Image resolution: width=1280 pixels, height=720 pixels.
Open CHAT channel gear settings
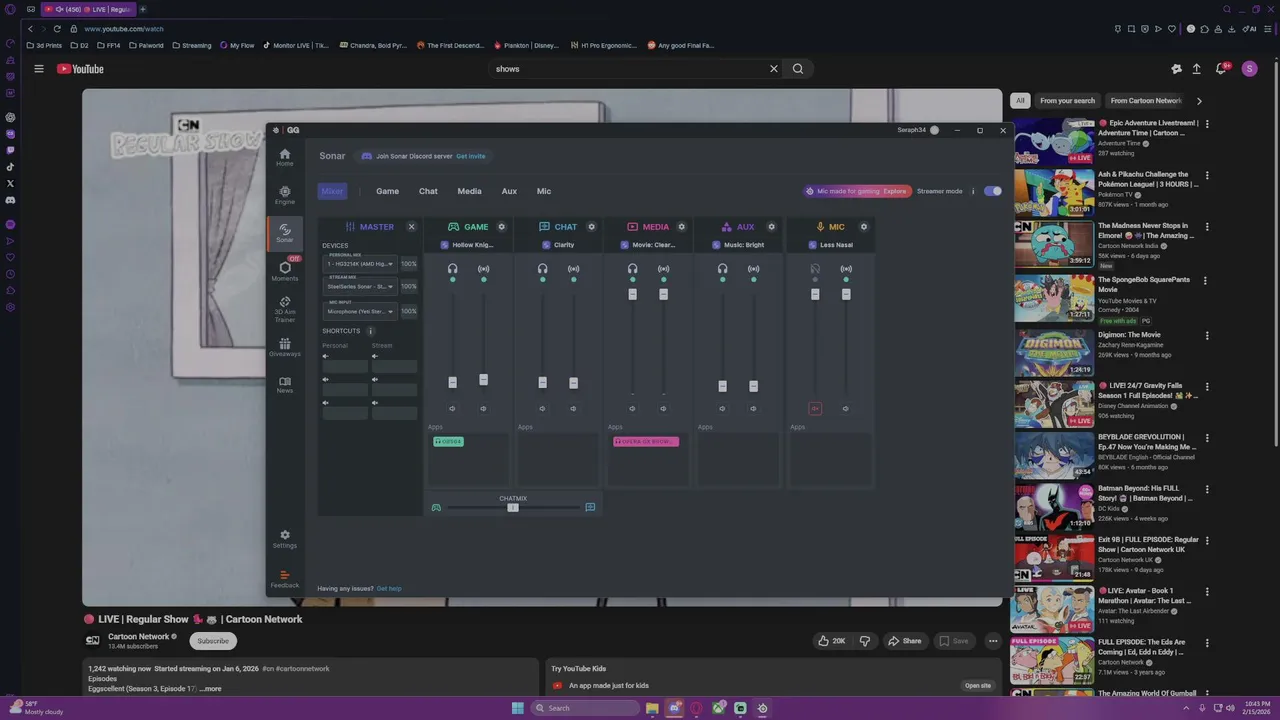[x=592, y=227]
